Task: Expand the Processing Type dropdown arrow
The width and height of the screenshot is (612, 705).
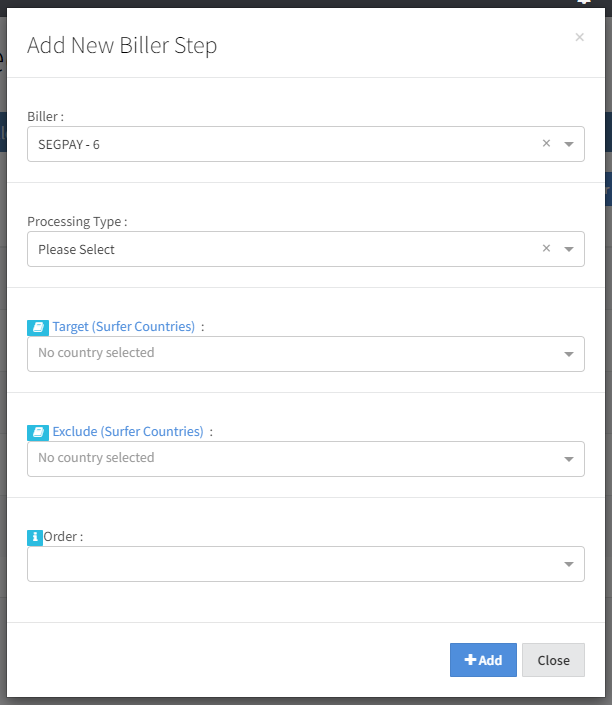Action: pyautogui.click(x=569, y=249)
